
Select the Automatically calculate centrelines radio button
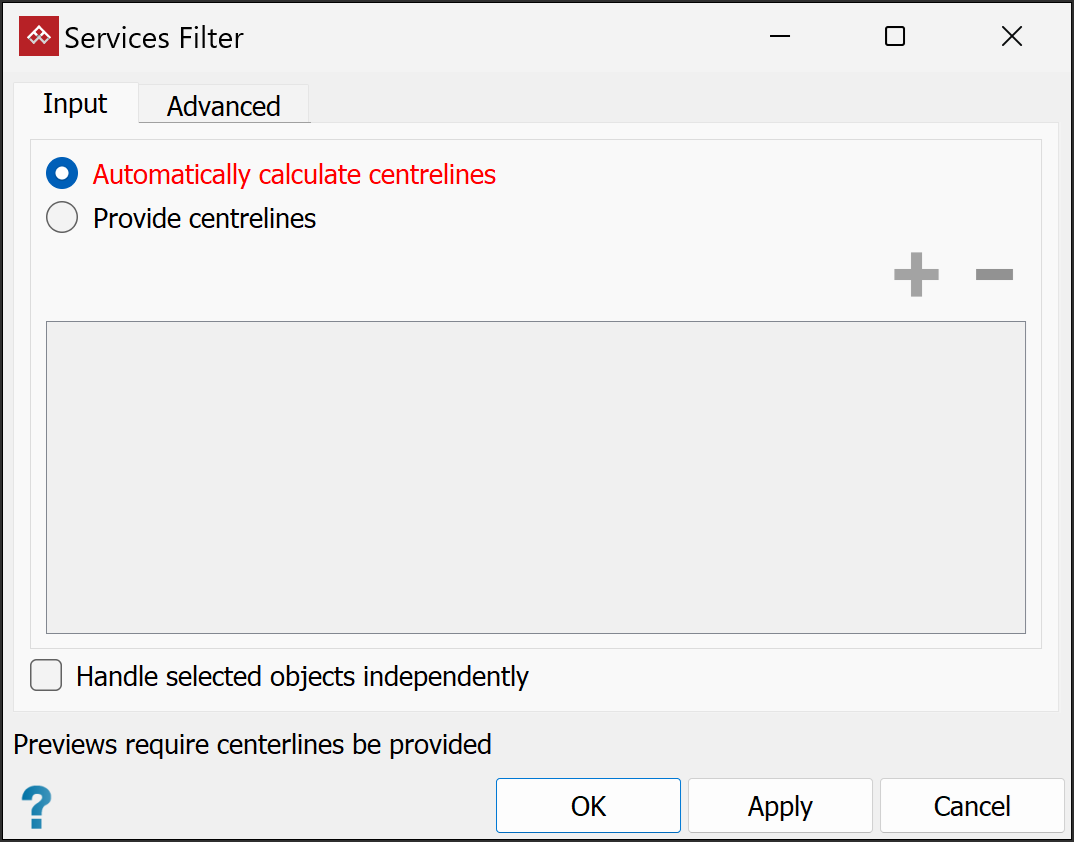[62, 174]
